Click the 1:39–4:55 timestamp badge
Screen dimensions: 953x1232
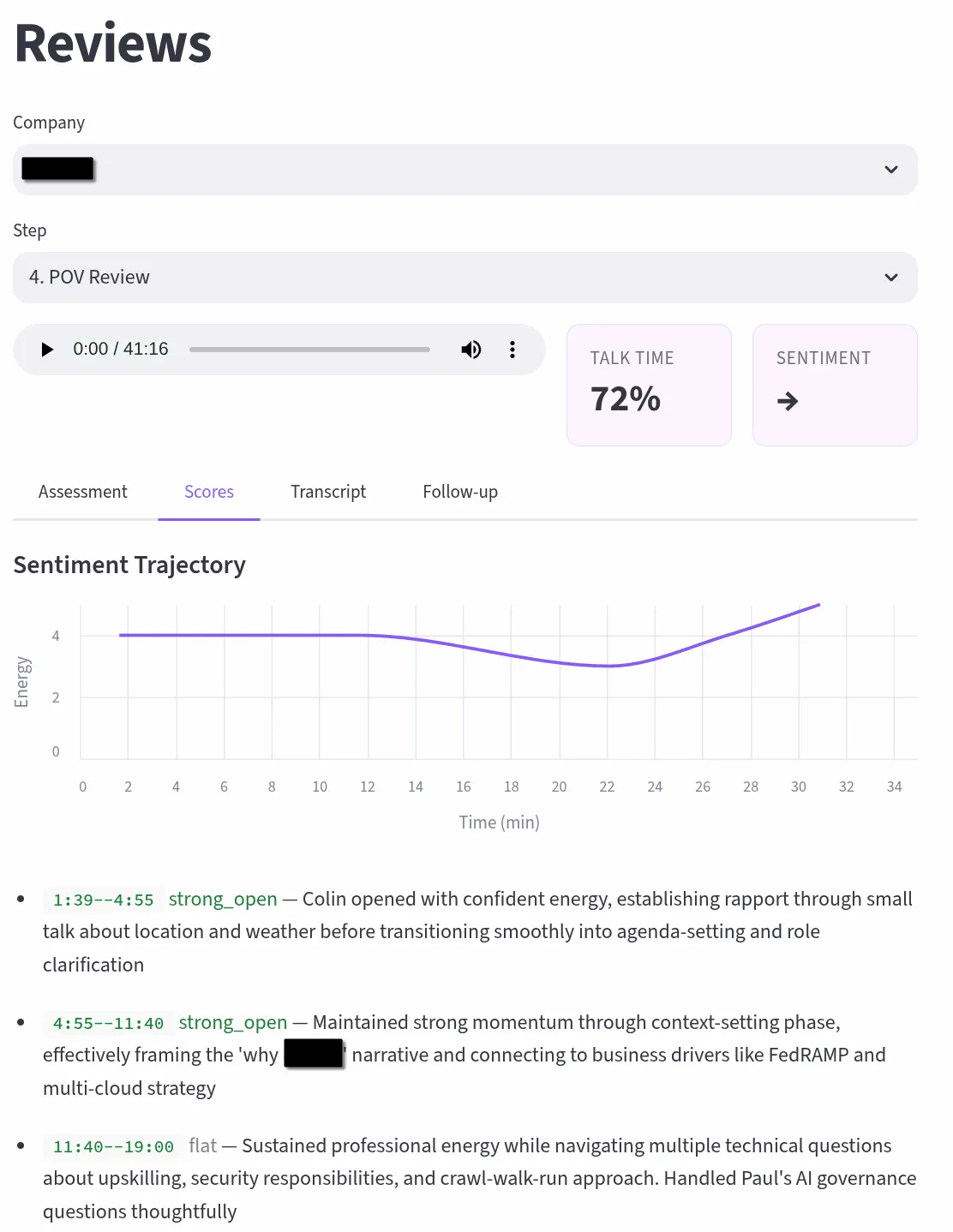pos(102,900)
